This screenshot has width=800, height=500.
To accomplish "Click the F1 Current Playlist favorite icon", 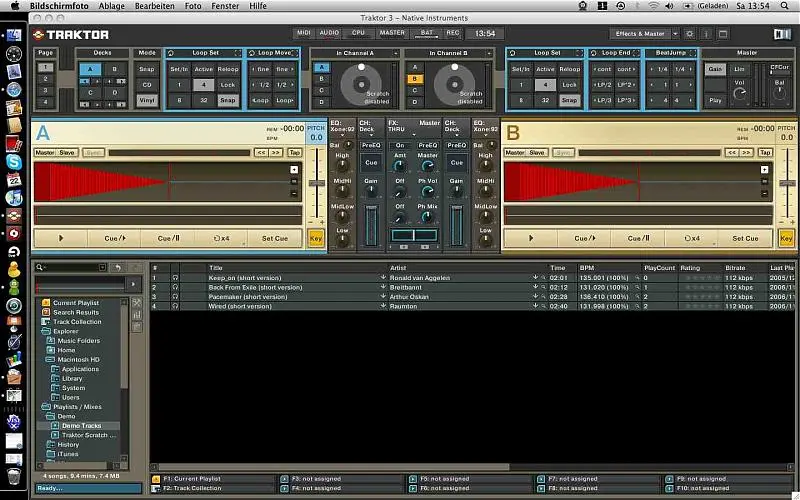I will (156, 479).
